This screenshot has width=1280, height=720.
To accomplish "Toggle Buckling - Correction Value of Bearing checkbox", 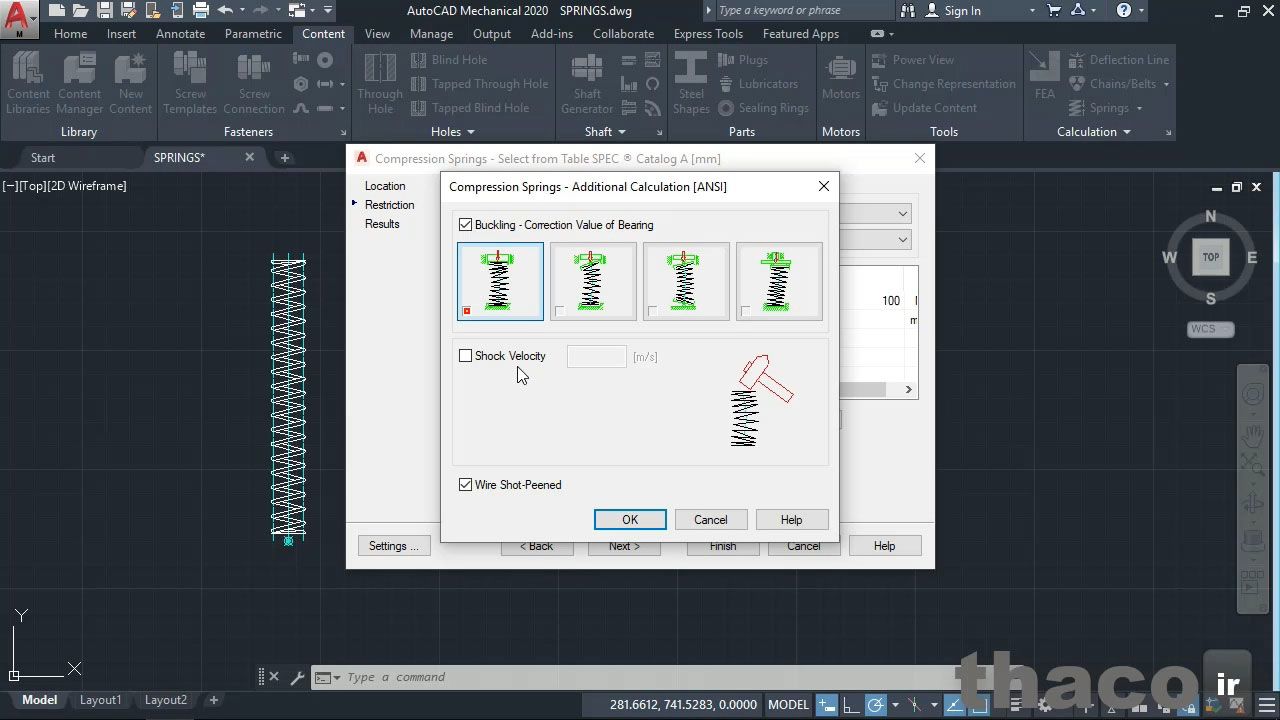I will click(465, 225).
